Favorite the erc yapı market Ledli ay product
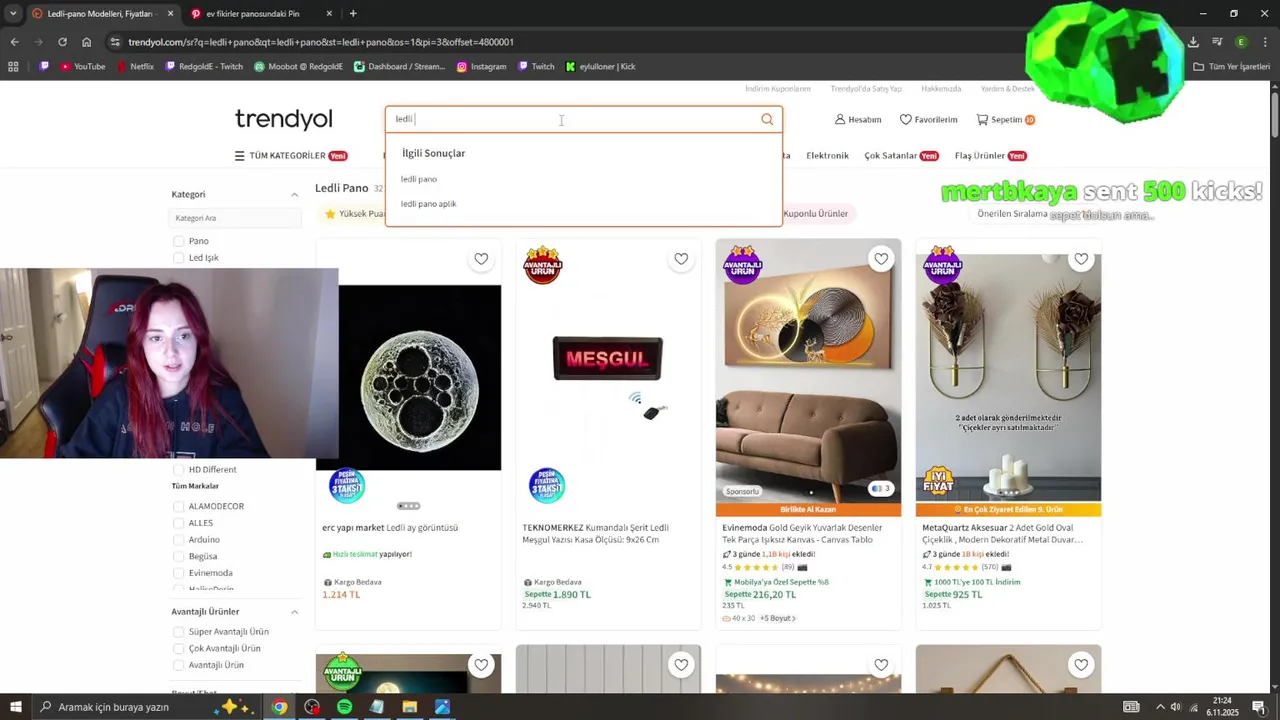 [481, 259]
